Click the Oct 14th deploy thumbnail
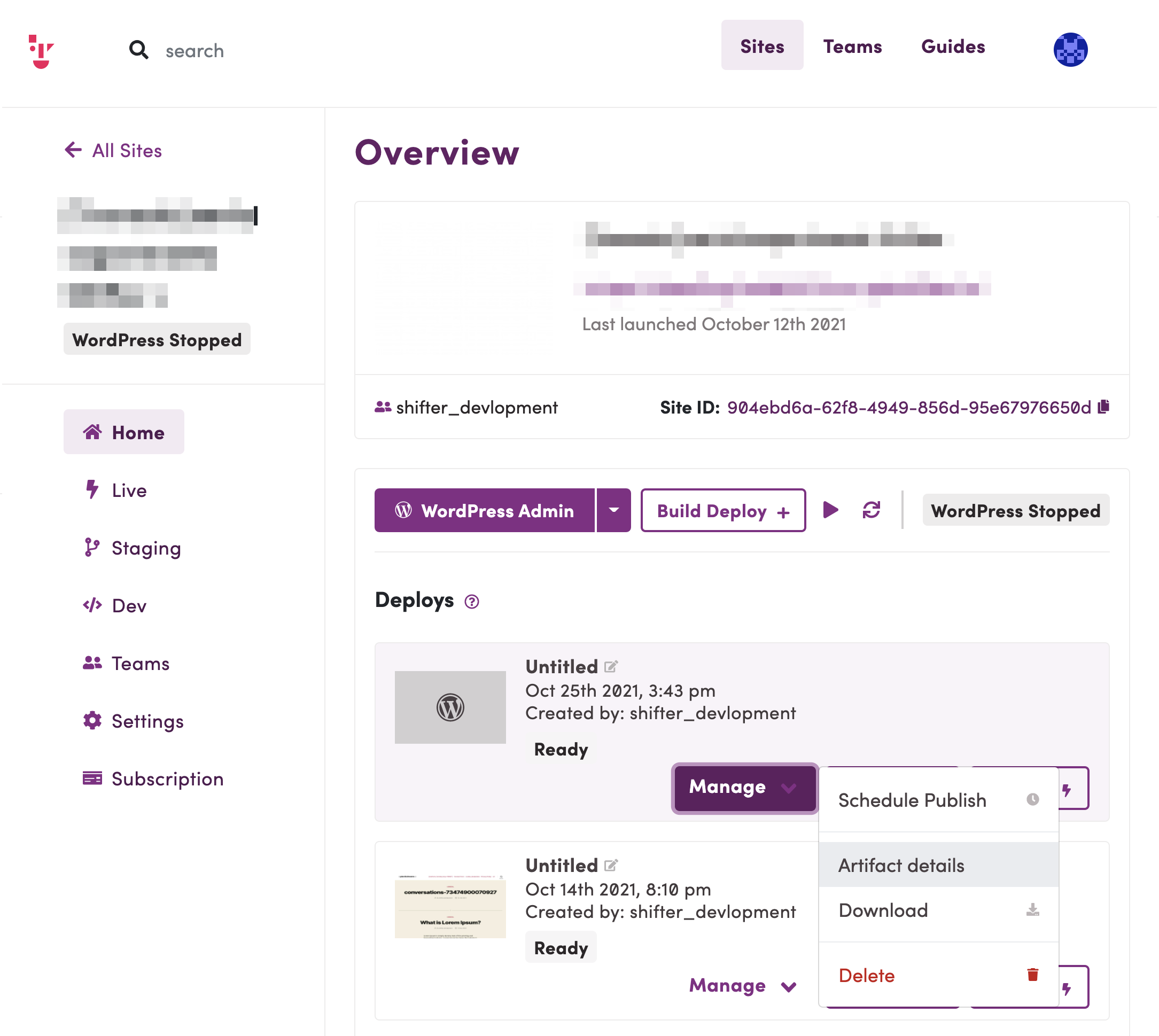 (450, 906)
